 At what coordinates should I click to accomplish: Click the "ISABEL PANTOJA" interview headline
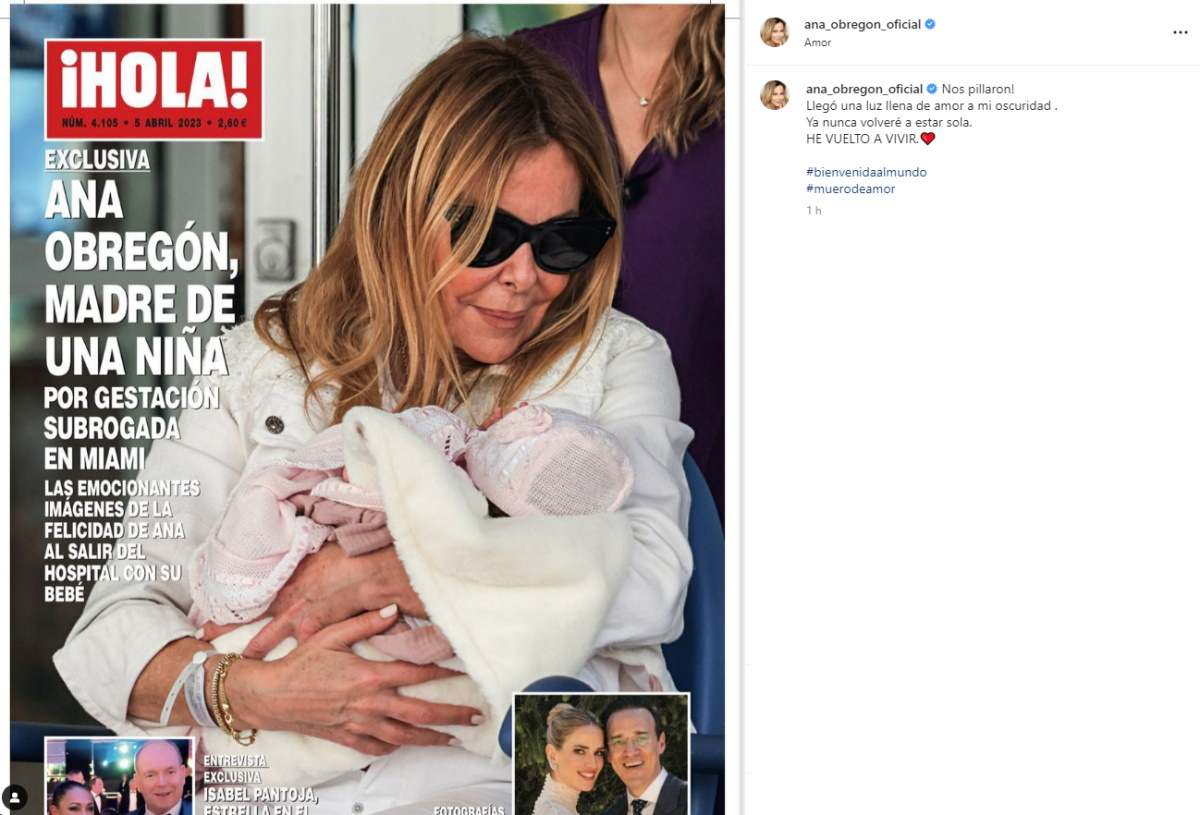click(261, 795)
